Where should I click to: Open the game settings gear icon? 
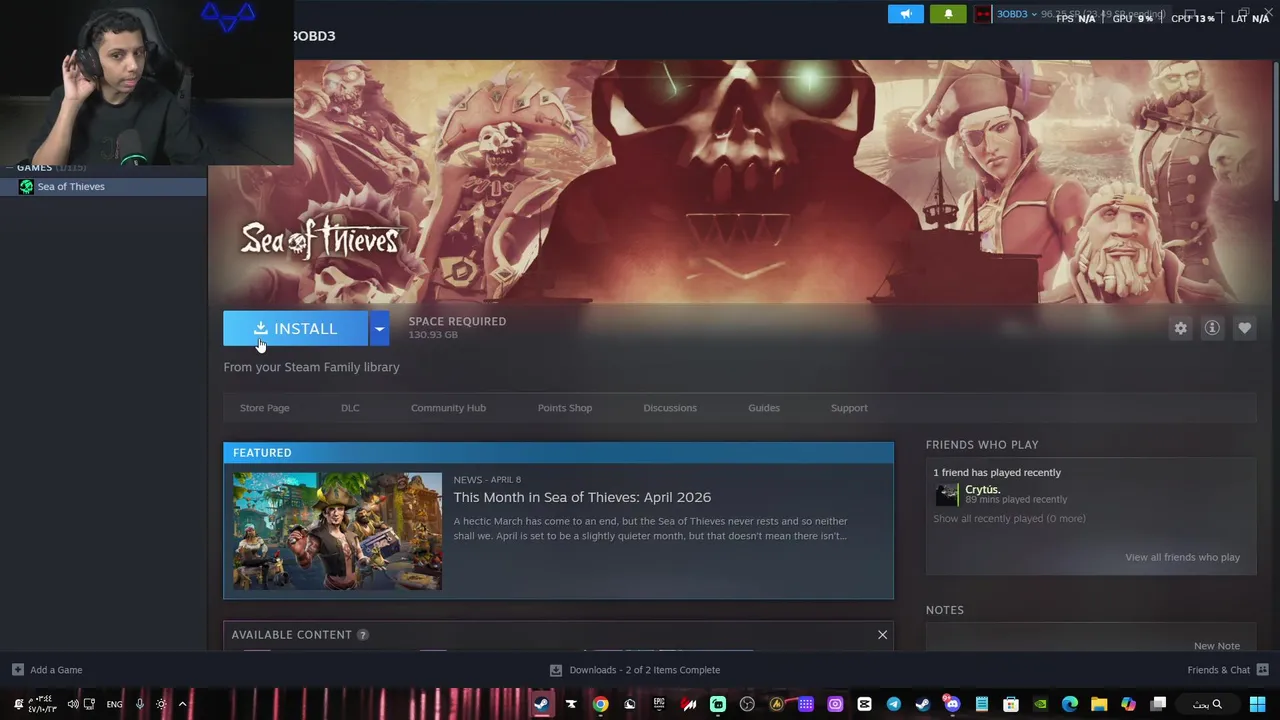(x=1181, y=328)
